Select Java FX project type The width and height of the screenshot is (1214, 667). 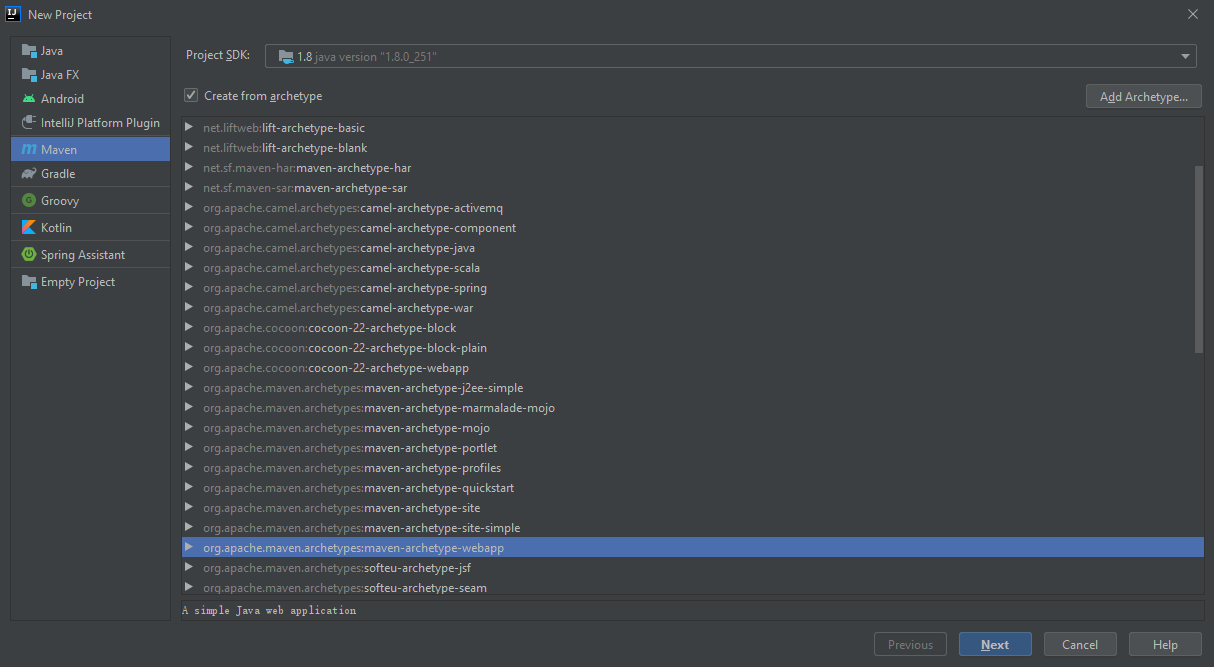pos(90,74)
